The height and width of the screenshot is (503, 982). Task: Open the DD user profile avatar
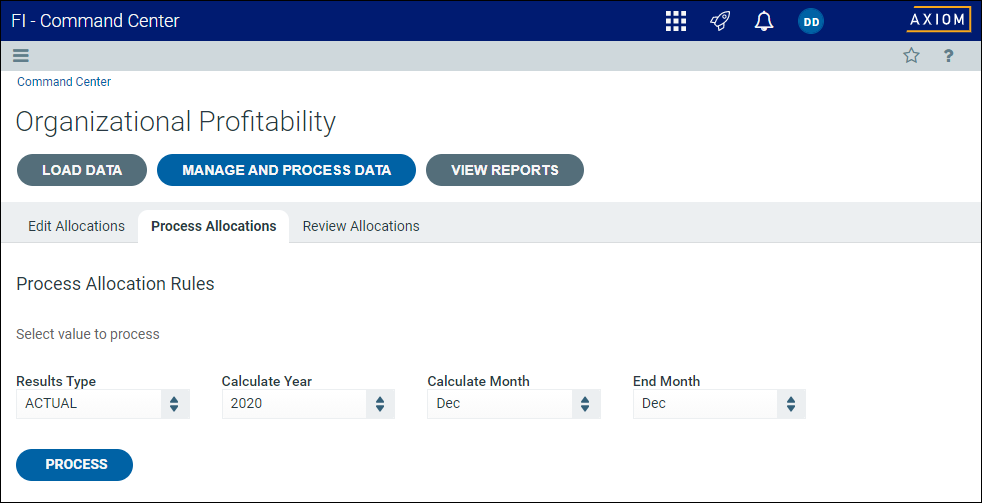click(x=811, y=21)
